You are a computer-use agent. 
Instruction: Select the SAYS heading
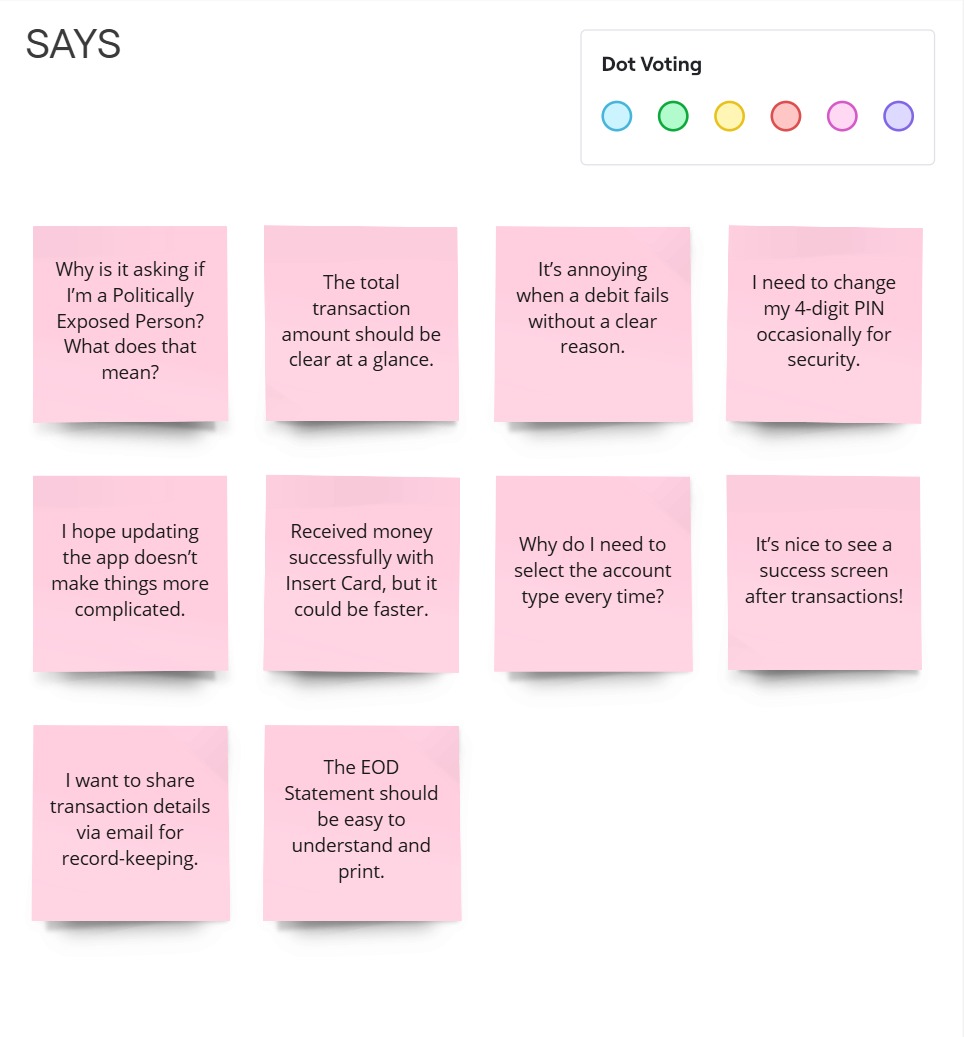[x=73, y=44]
